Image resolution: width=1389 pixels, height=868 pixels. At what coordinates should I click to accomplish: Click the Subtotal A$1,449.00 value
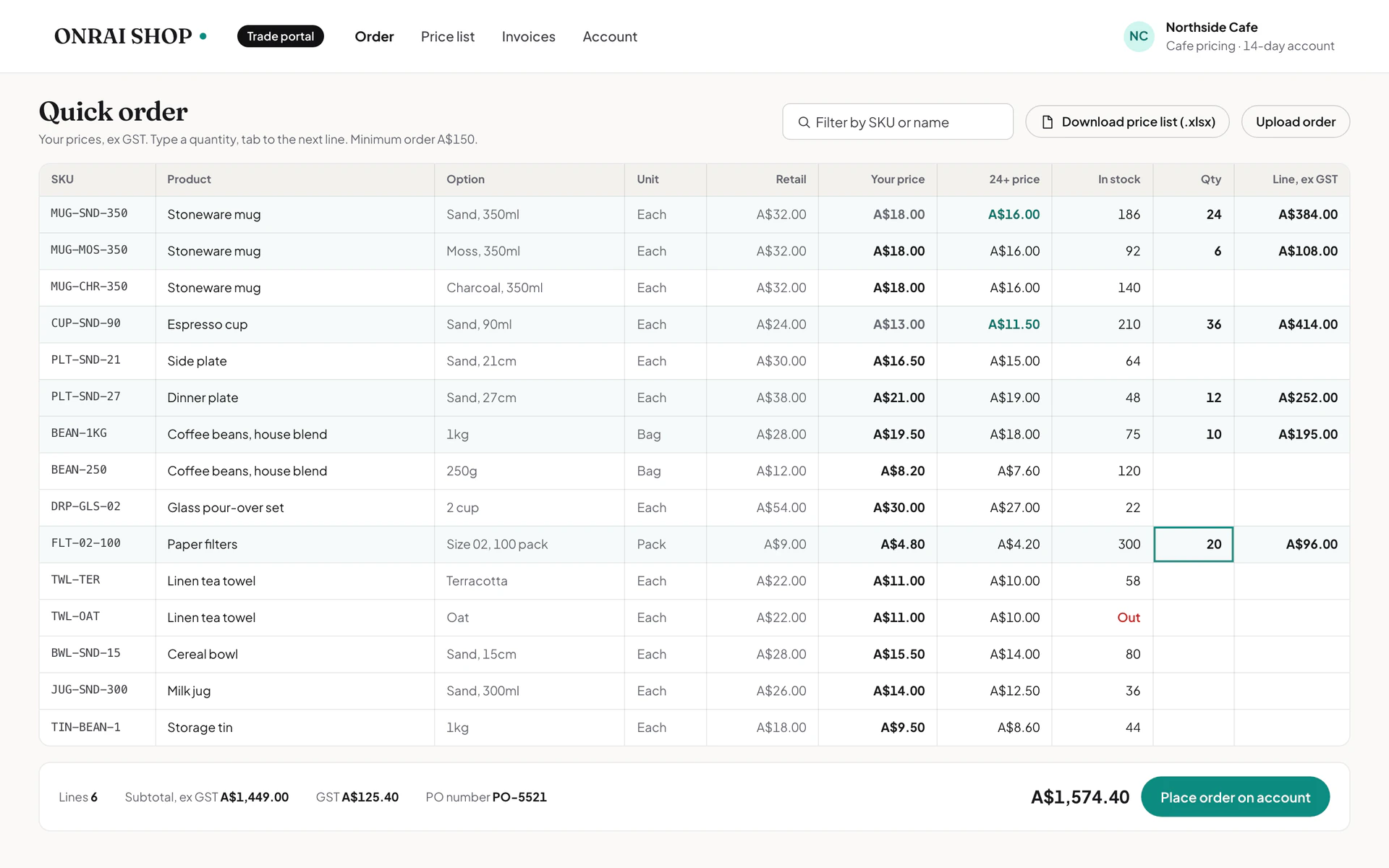(255, 797)
